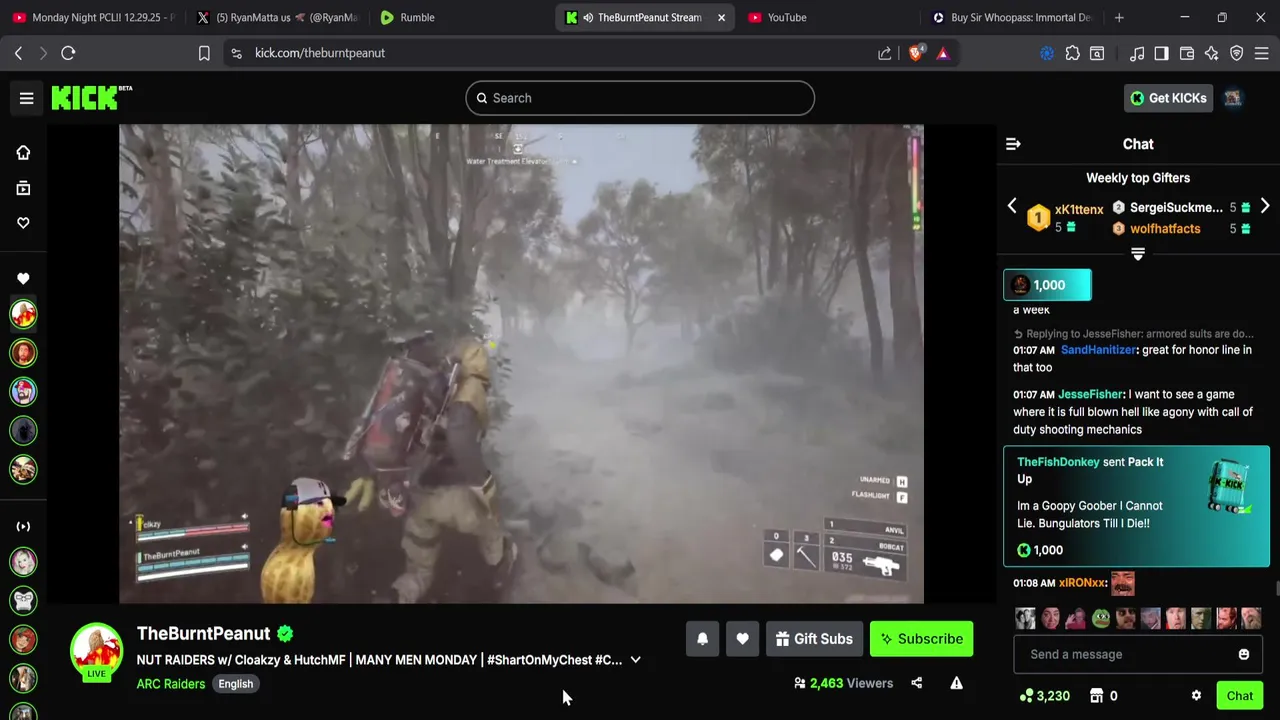Click the SergeiSuckme... gifter name
1280x720 pixels.
pos(1176,208)
